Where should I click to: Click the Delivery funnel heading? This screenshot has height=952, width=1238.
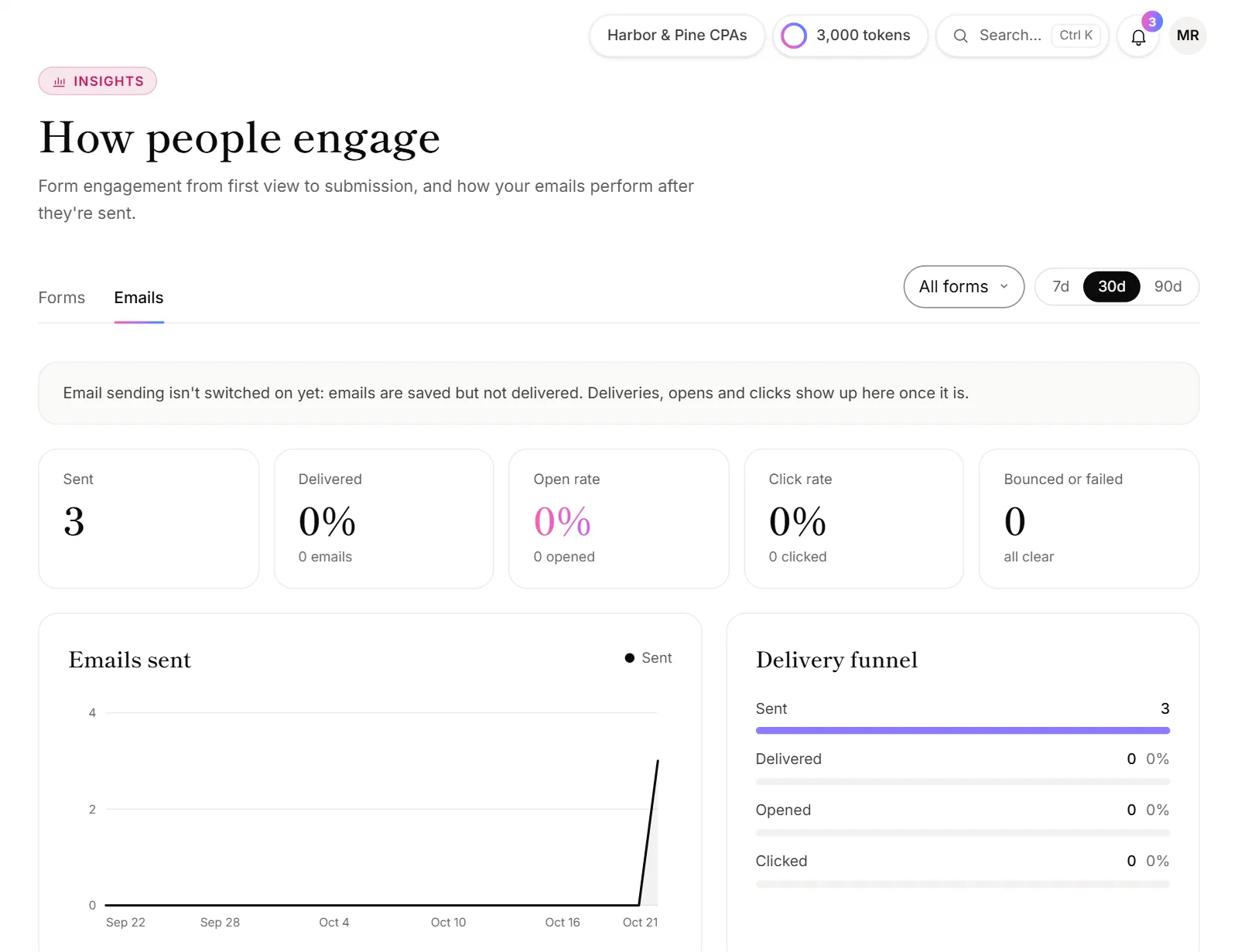pos(836,660)
